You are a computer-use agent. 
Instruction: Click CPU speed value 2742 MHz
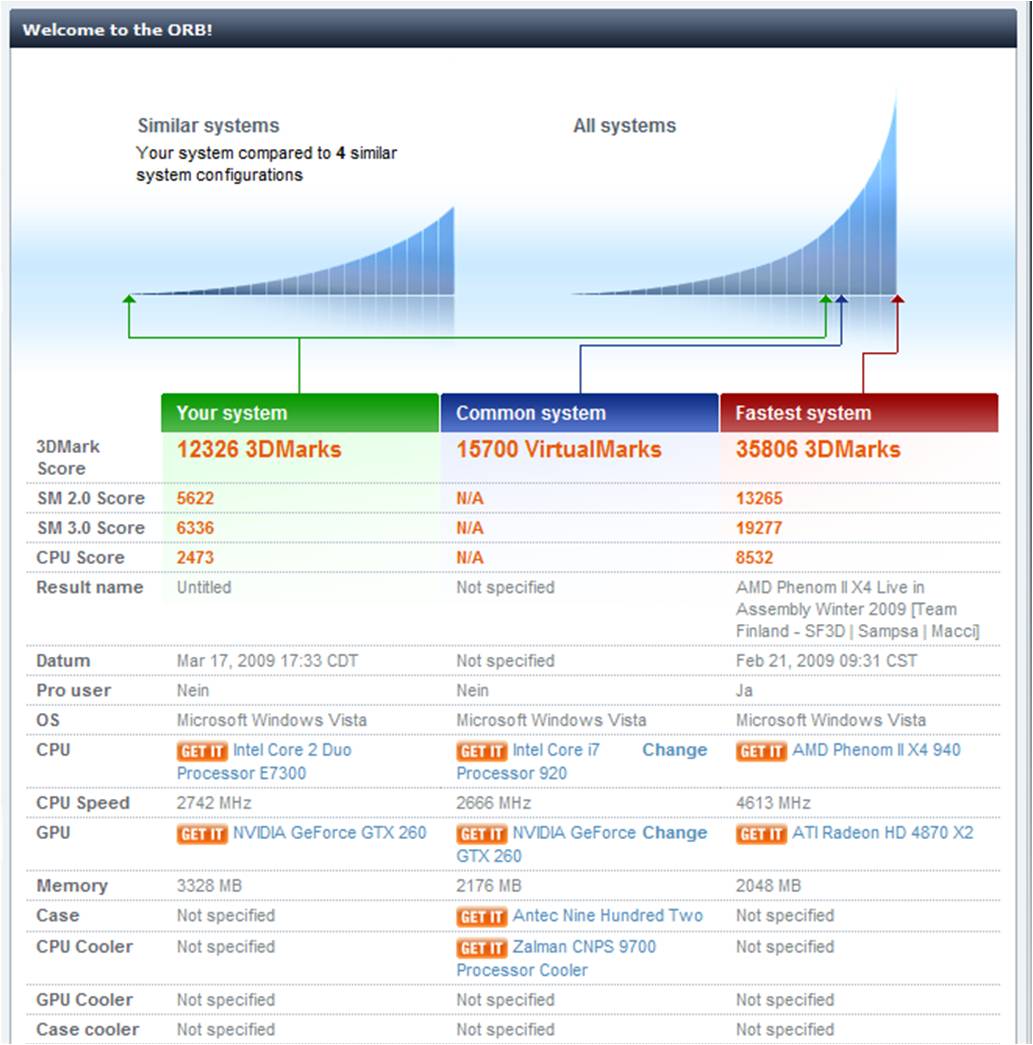click(214, 802)
